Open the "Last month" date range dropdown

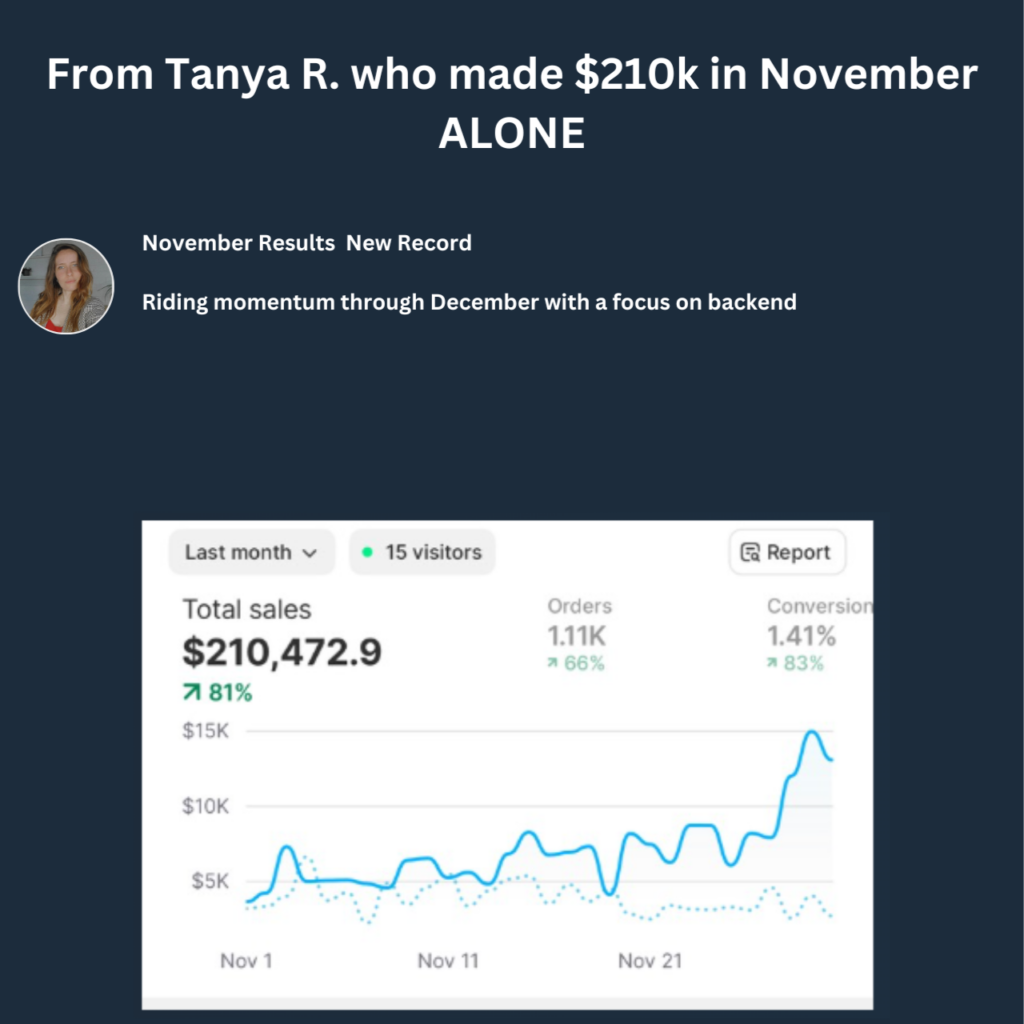251,553
